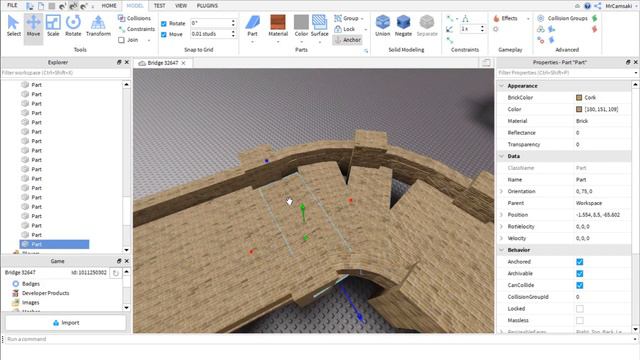Check the Massless property
The width and height of the screenshot is (640, 360).
point(580,320)
